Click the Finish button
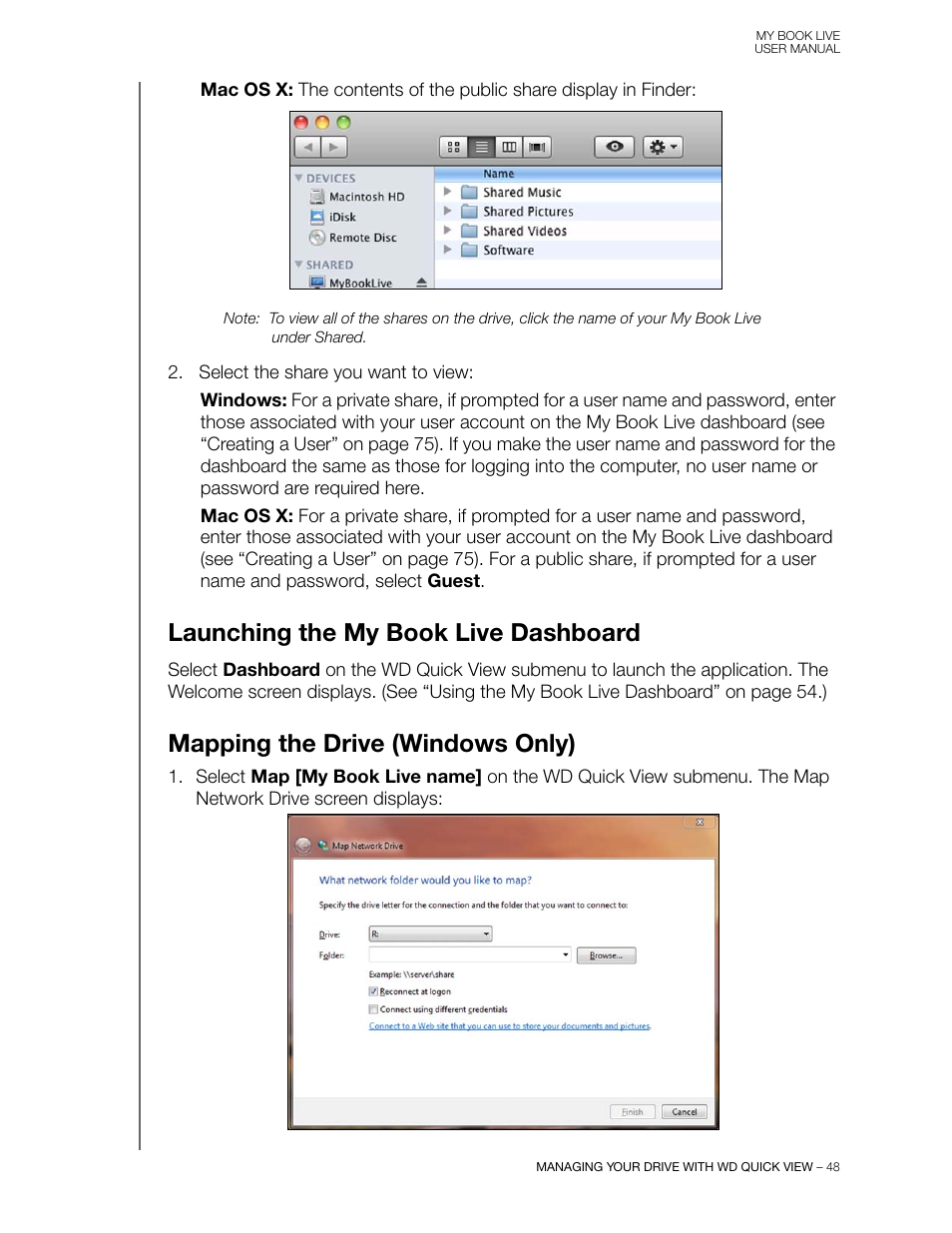This screenshot has height=1233, width=952. tap(633, 1111)
